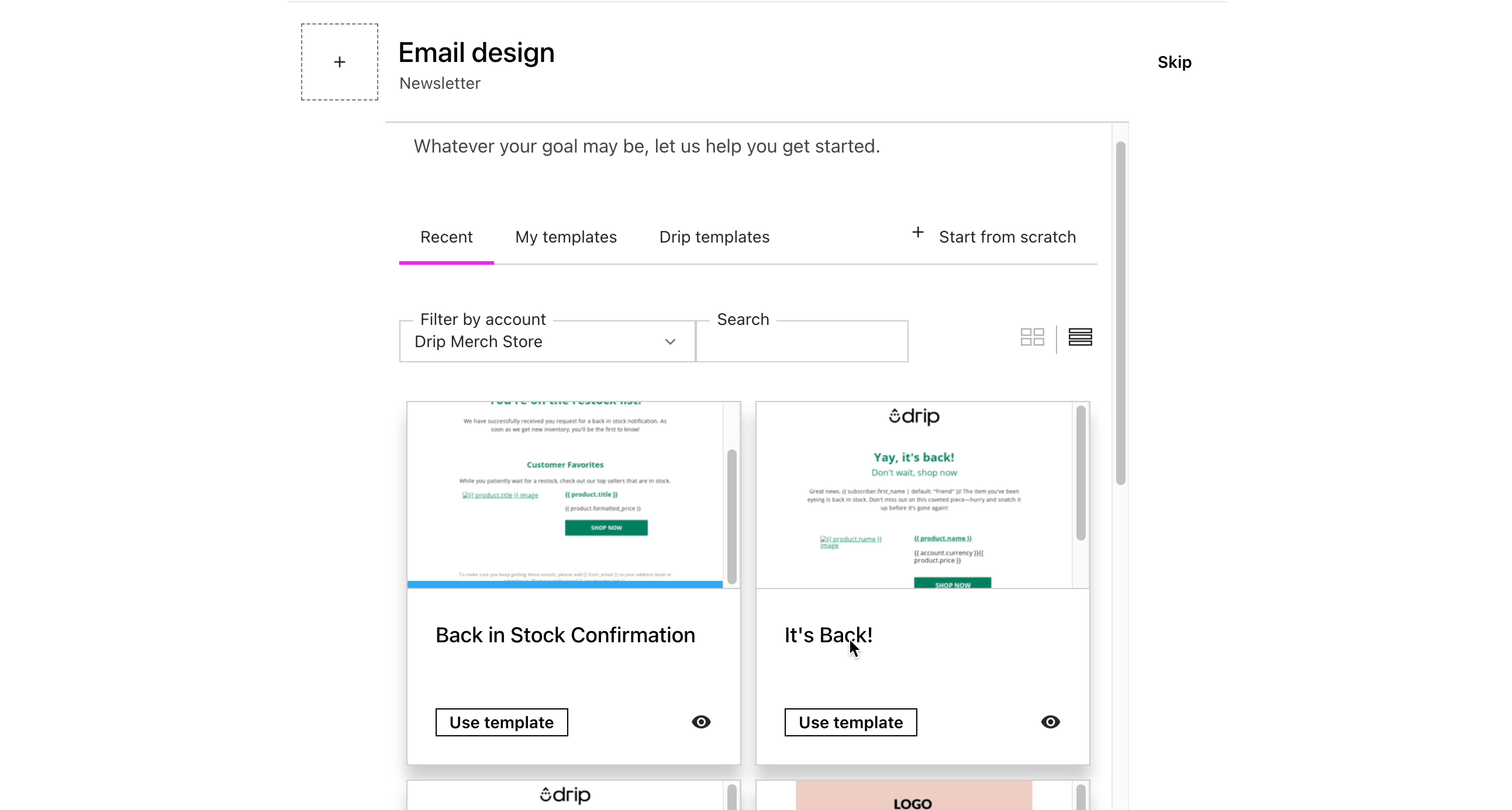The image size is (1512, 810).
Task: Switch to the My templates tab
Action: (565, 237)
